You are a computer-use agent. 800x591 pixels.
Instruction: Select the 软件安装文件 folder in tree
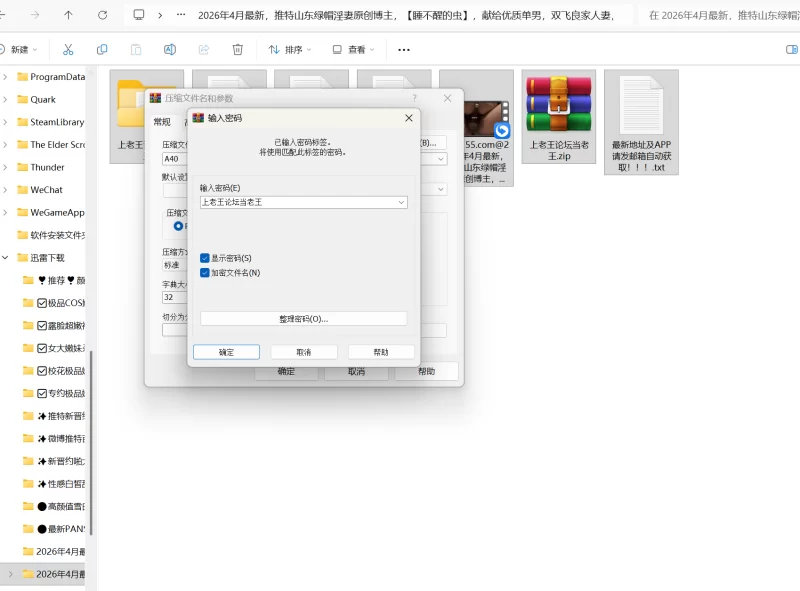(51, 235)
